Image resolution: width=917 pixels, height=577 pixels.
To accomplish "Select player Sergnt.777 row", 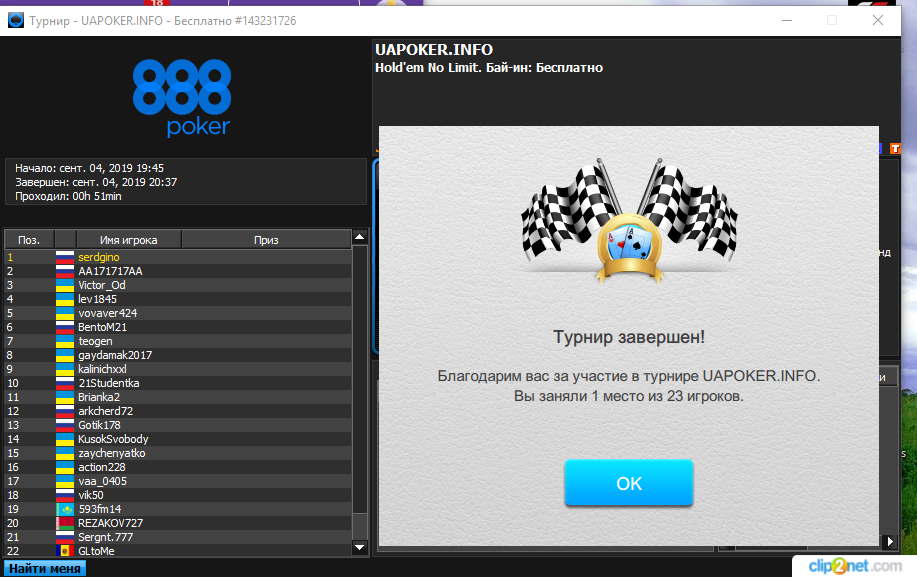I will [178, 537].
